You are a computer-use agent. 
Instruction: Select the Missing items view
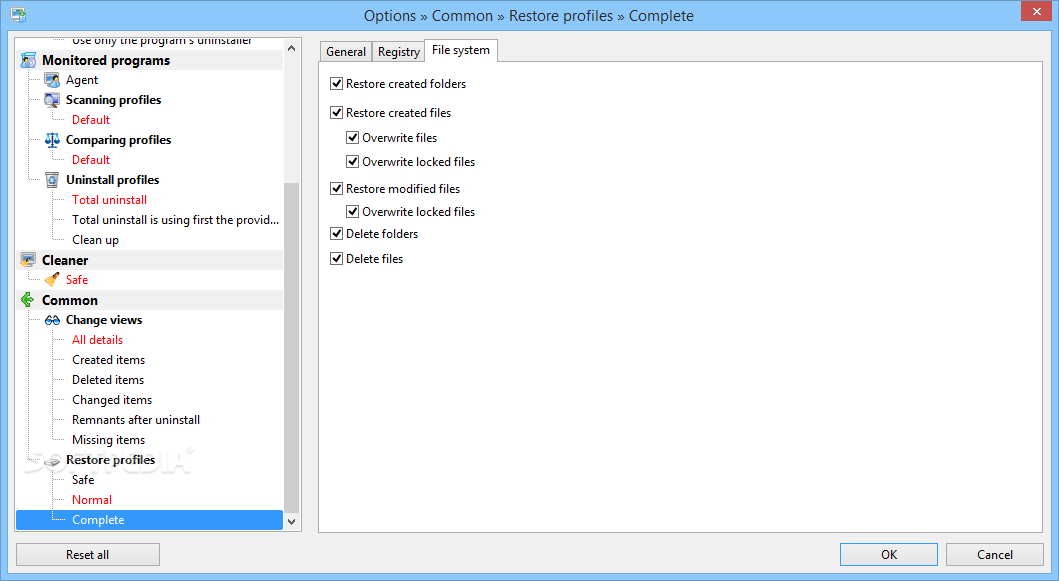pos(109,440)
